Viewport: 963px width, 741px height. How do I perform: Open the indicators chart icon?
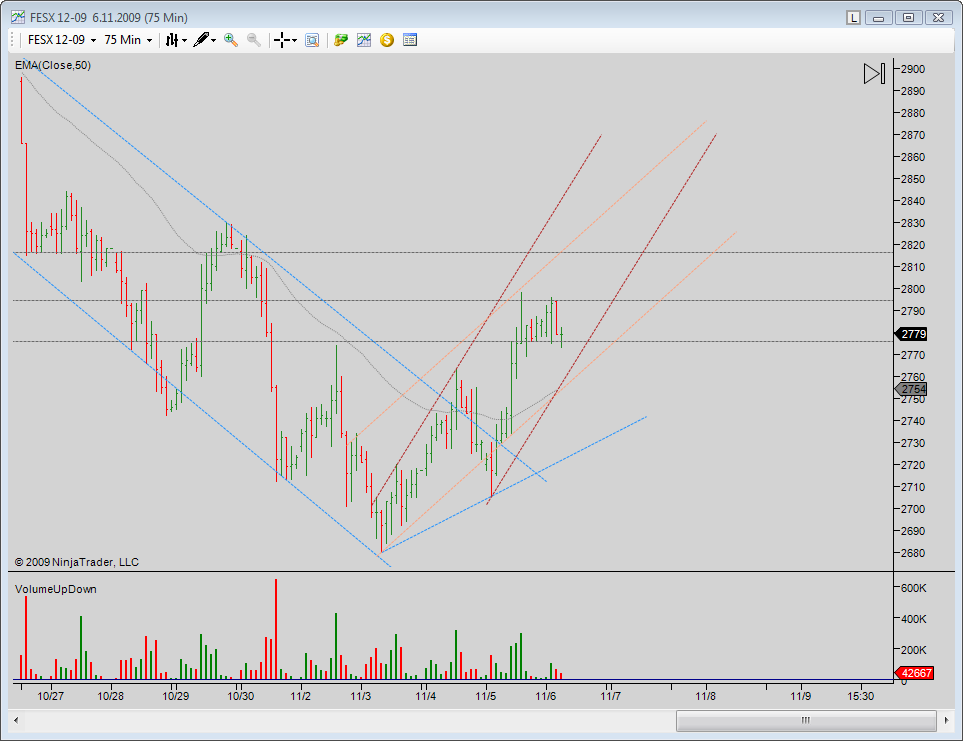click(x=364, y=40)
